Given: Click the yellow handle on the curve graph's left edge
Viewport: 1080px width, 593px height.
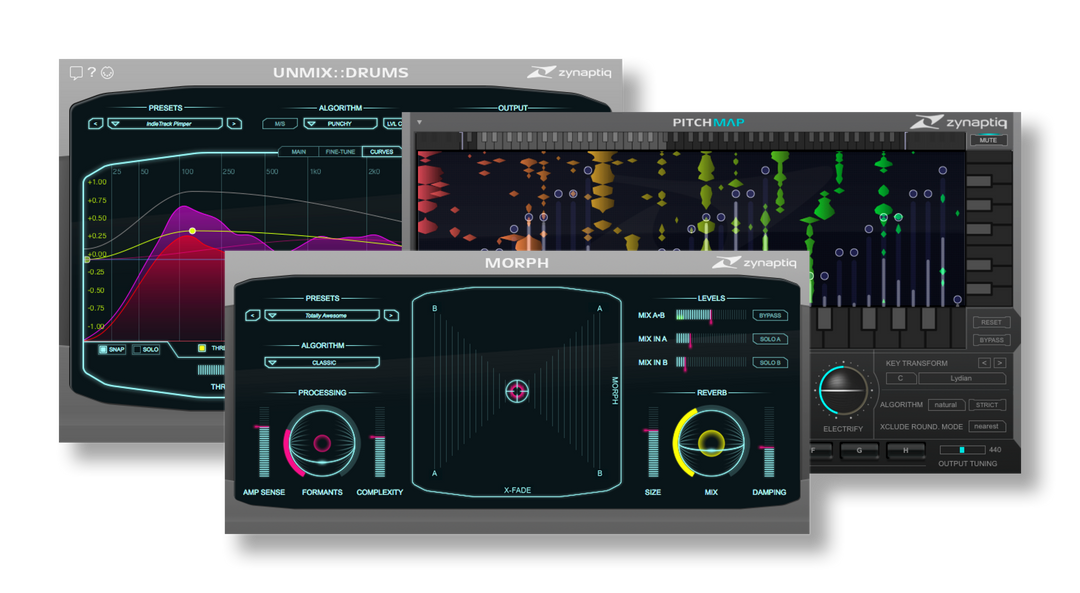Looking at the screenshot, I should tap(87, 260).
